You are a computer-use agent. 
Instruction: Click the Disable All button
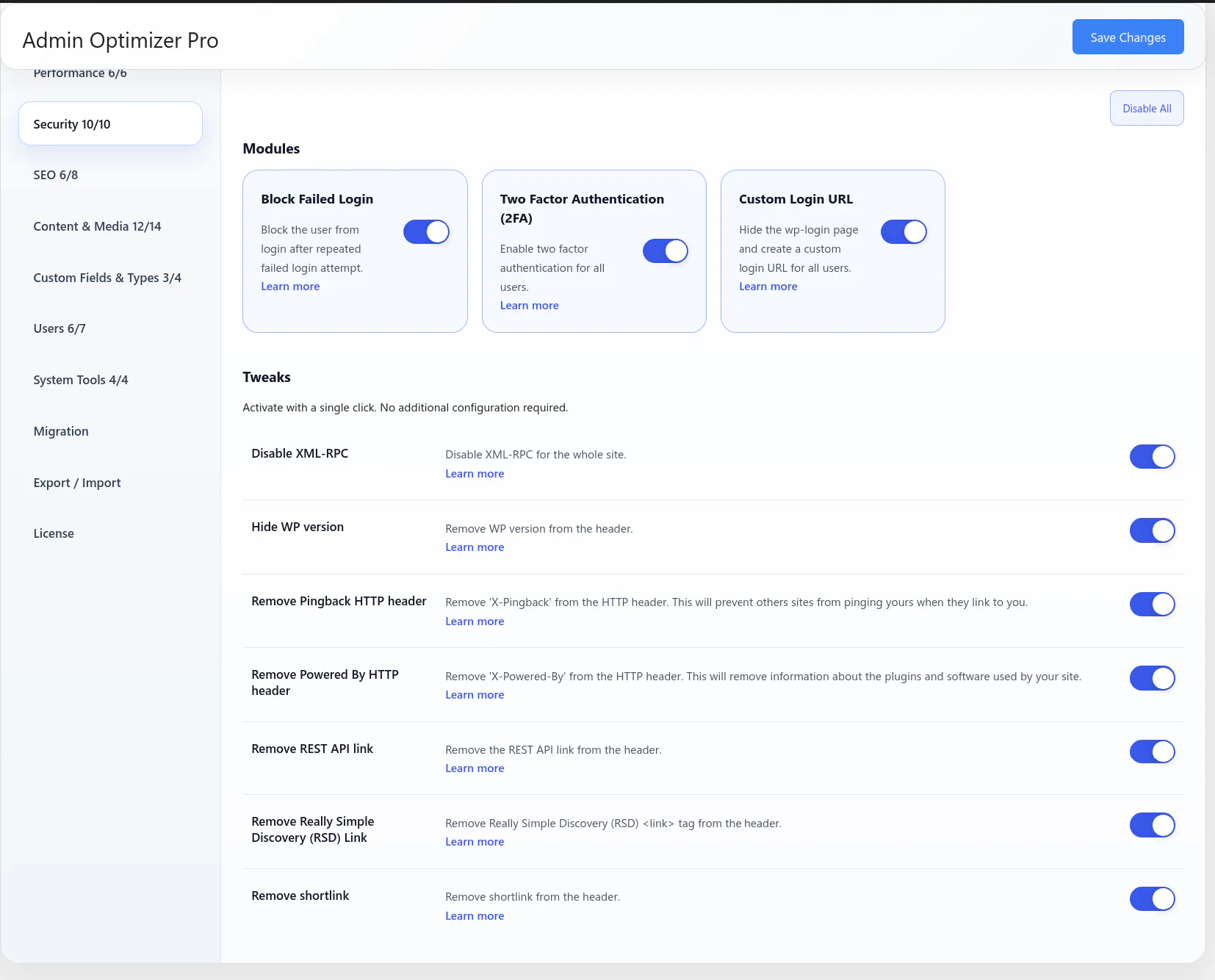[1147, 108]
